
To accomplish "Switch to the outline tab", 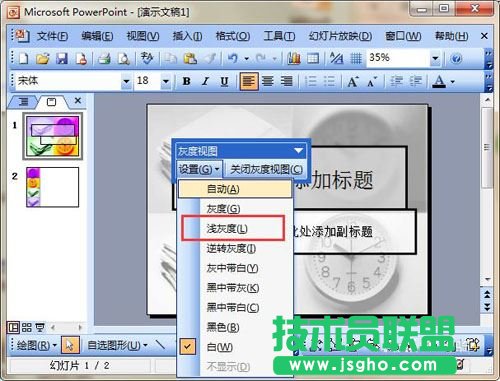I will pyautogui.click(x=24, y=101).
